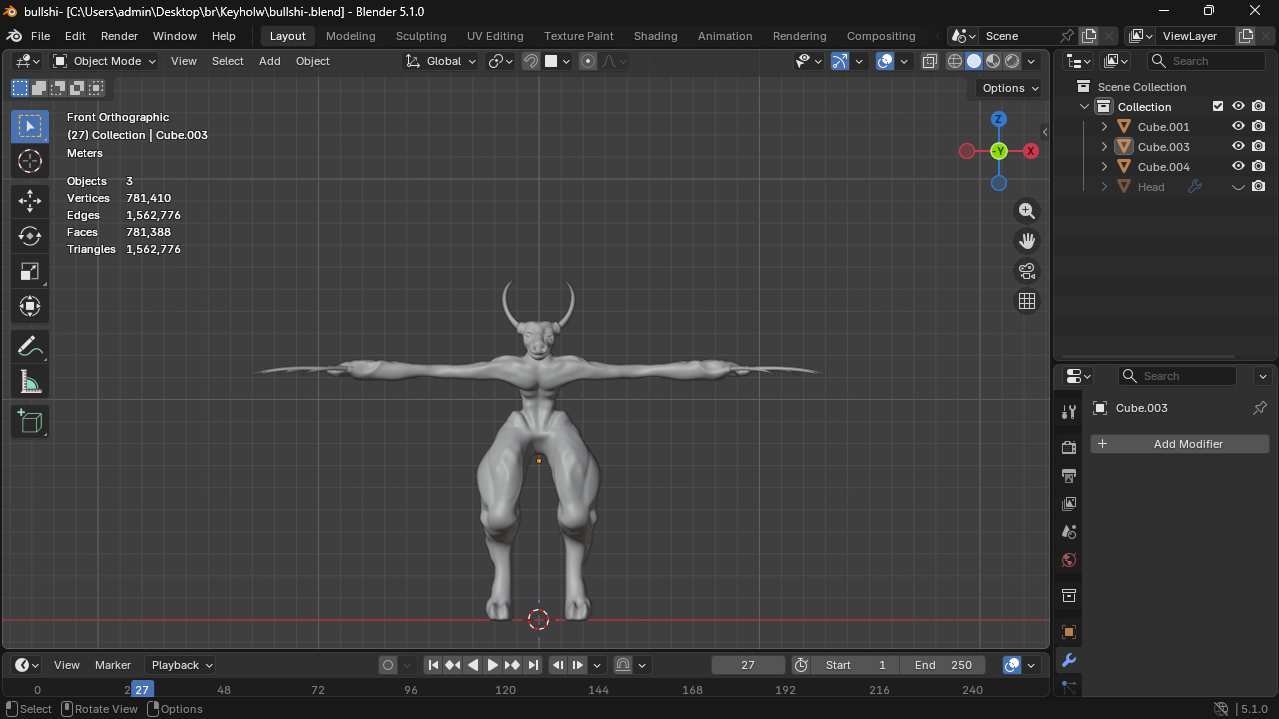Select the Move tool in the toolbar
The width and height of the screenshot is (1279, 719).
pos(30,200)
